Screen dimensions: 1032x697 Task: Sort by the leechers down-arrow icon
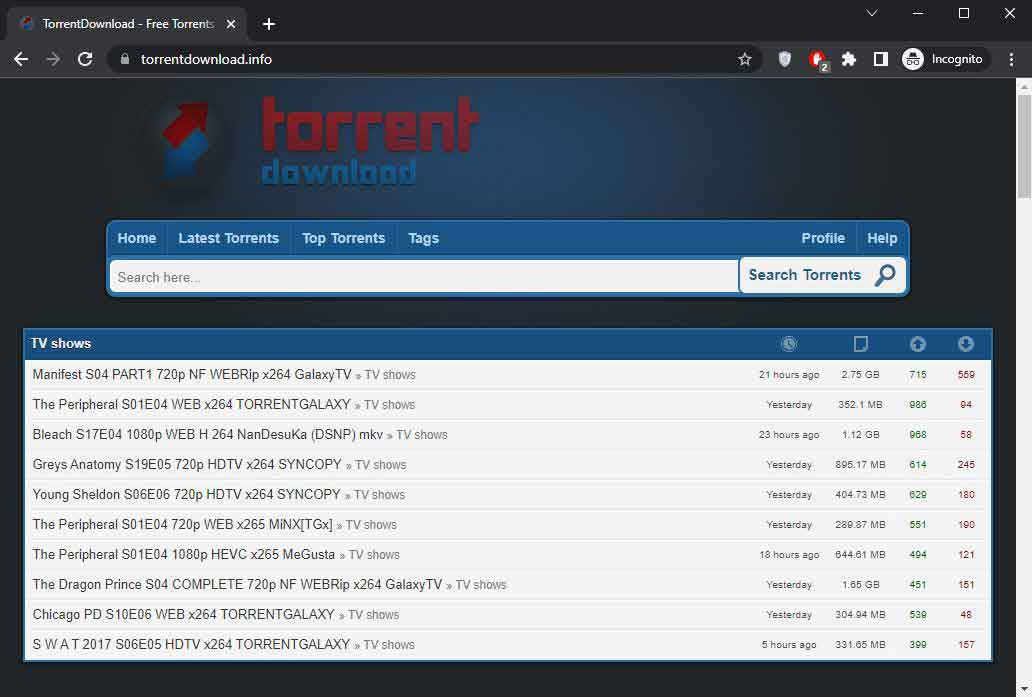pyautogui.click(x=966, y=344)
